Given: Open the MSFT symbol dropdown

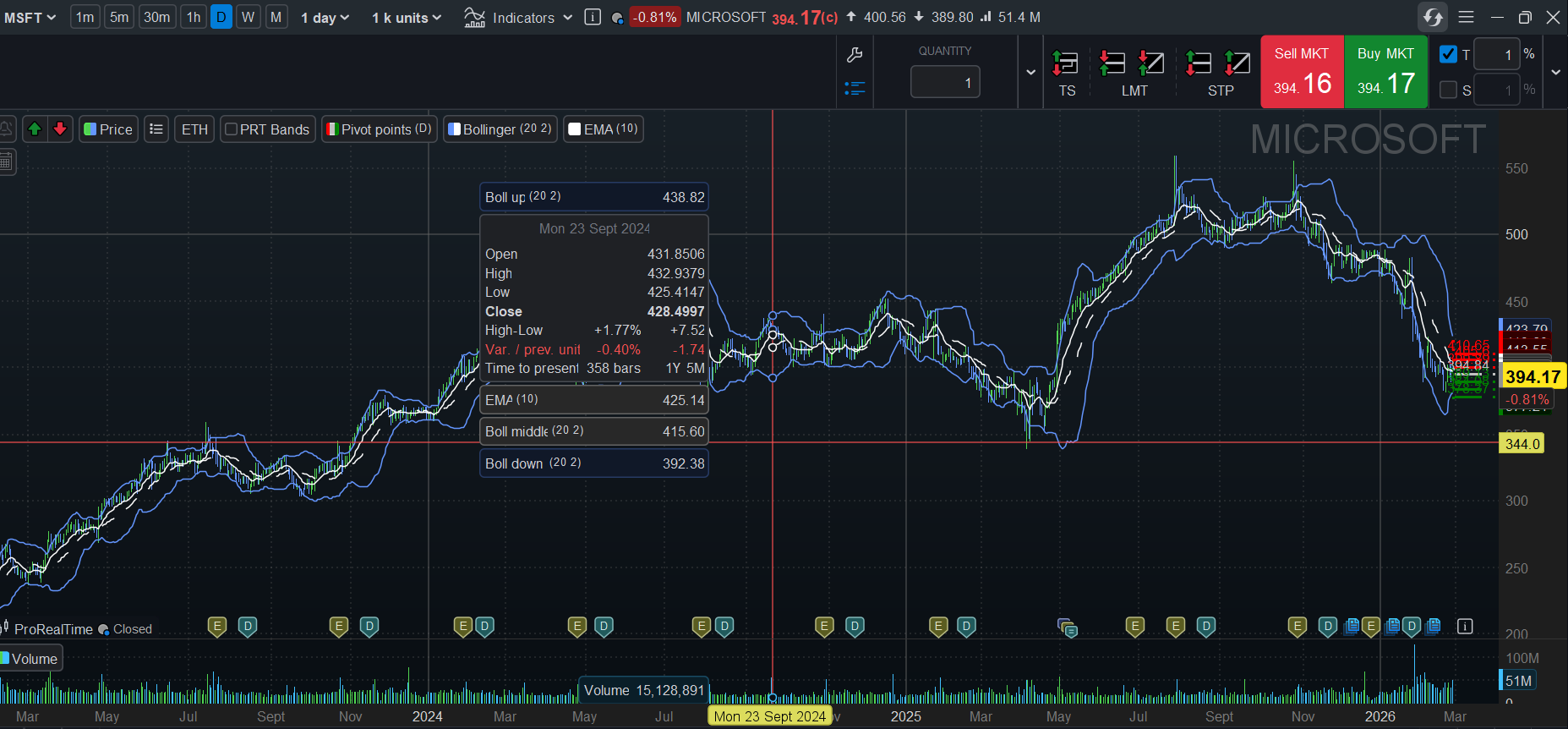Looking at the screenshot, I should (x=30, y=17).
